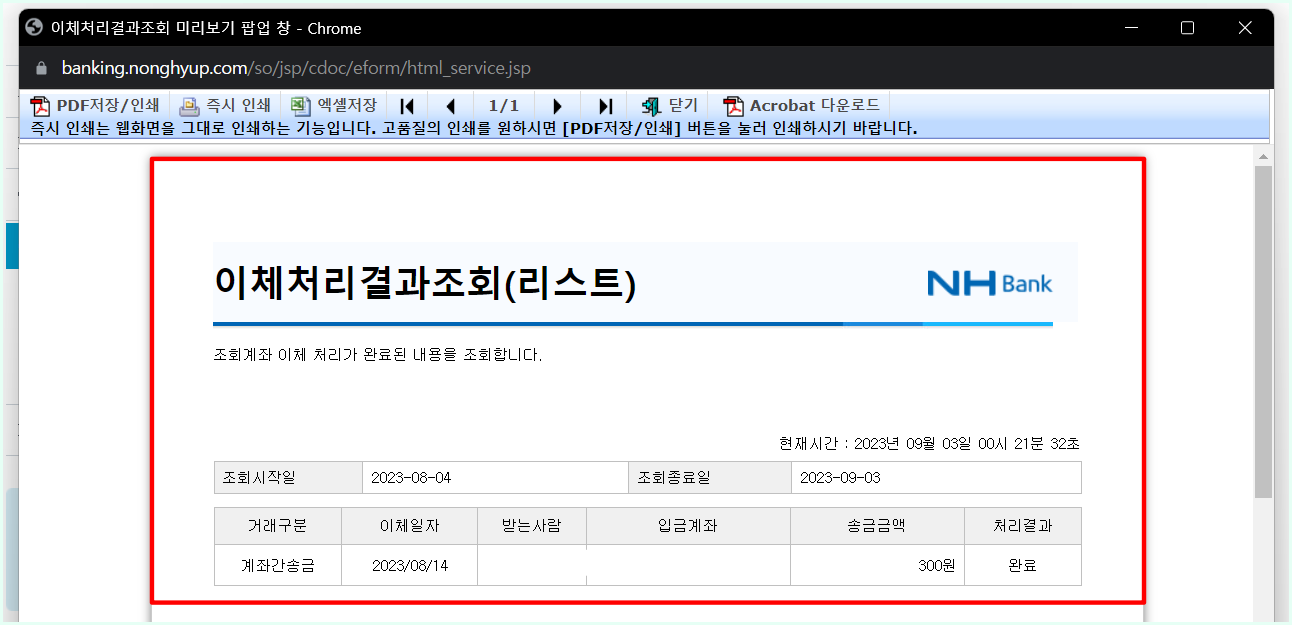Select the 1/1 page number field
The height and width of the screenshot is (625, 1292).
click(503, 105)
